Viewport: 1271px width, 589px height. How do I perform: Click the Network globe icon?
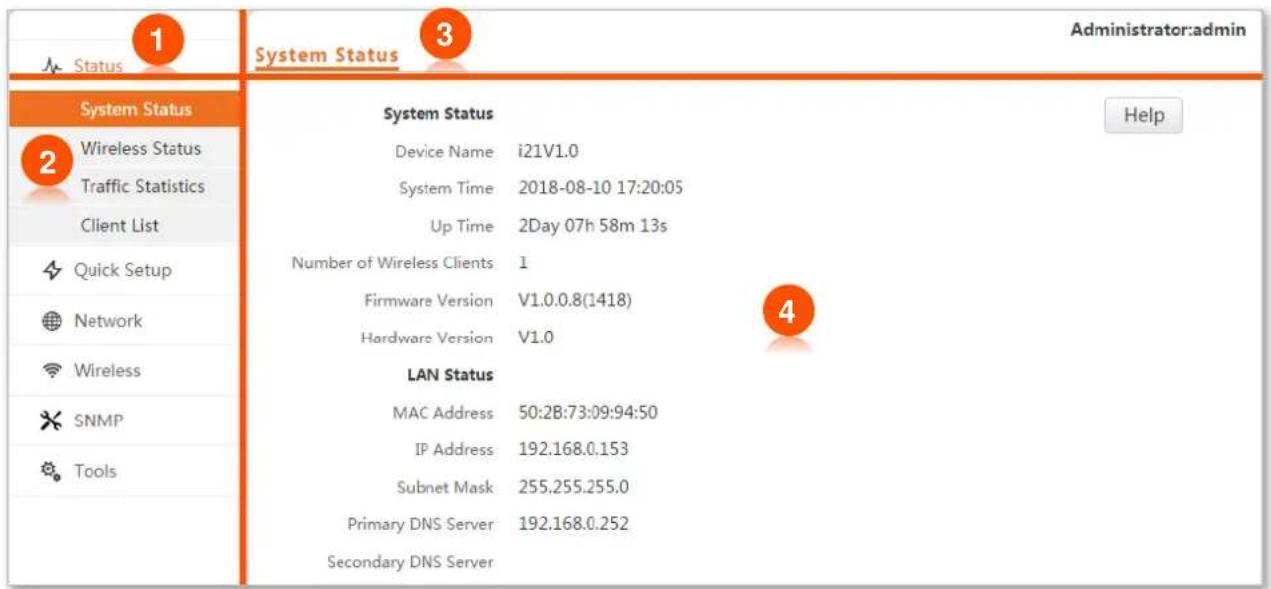(x=54, y=321)
